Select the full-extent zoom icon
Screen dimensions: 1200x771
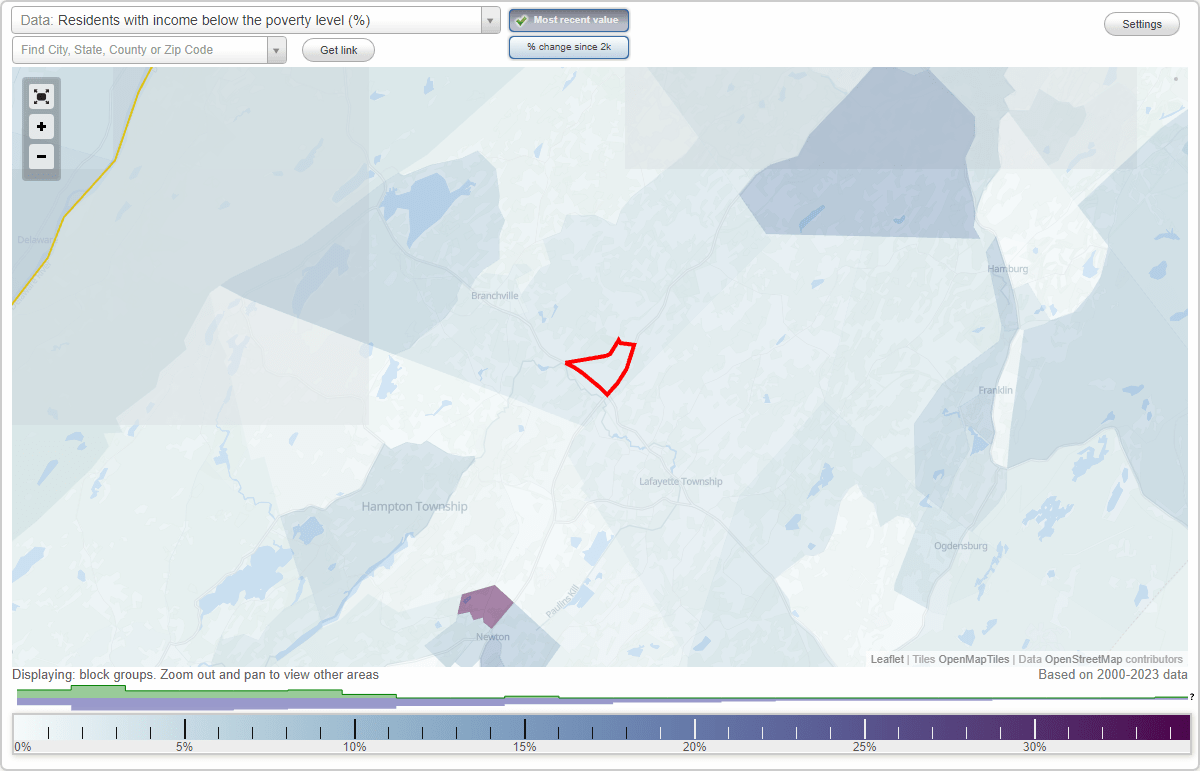click(41, 96)
